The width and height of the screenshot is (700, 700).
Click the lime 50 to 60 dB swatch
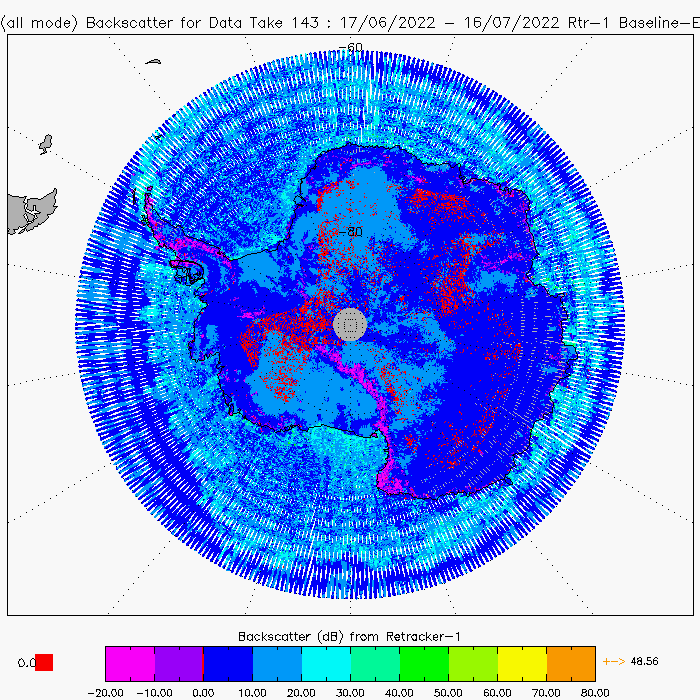pyautogui.click(x=473, y=663)
